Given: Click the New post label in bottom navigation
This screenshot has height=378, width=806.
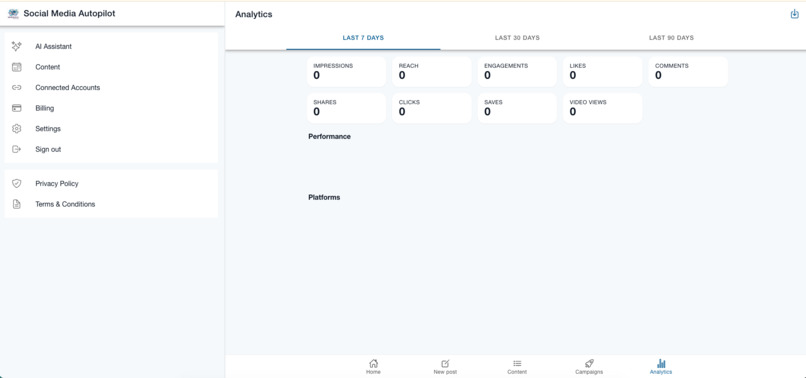Looking at the screenshot, I should pyautogui.click(x=445, y=372).
